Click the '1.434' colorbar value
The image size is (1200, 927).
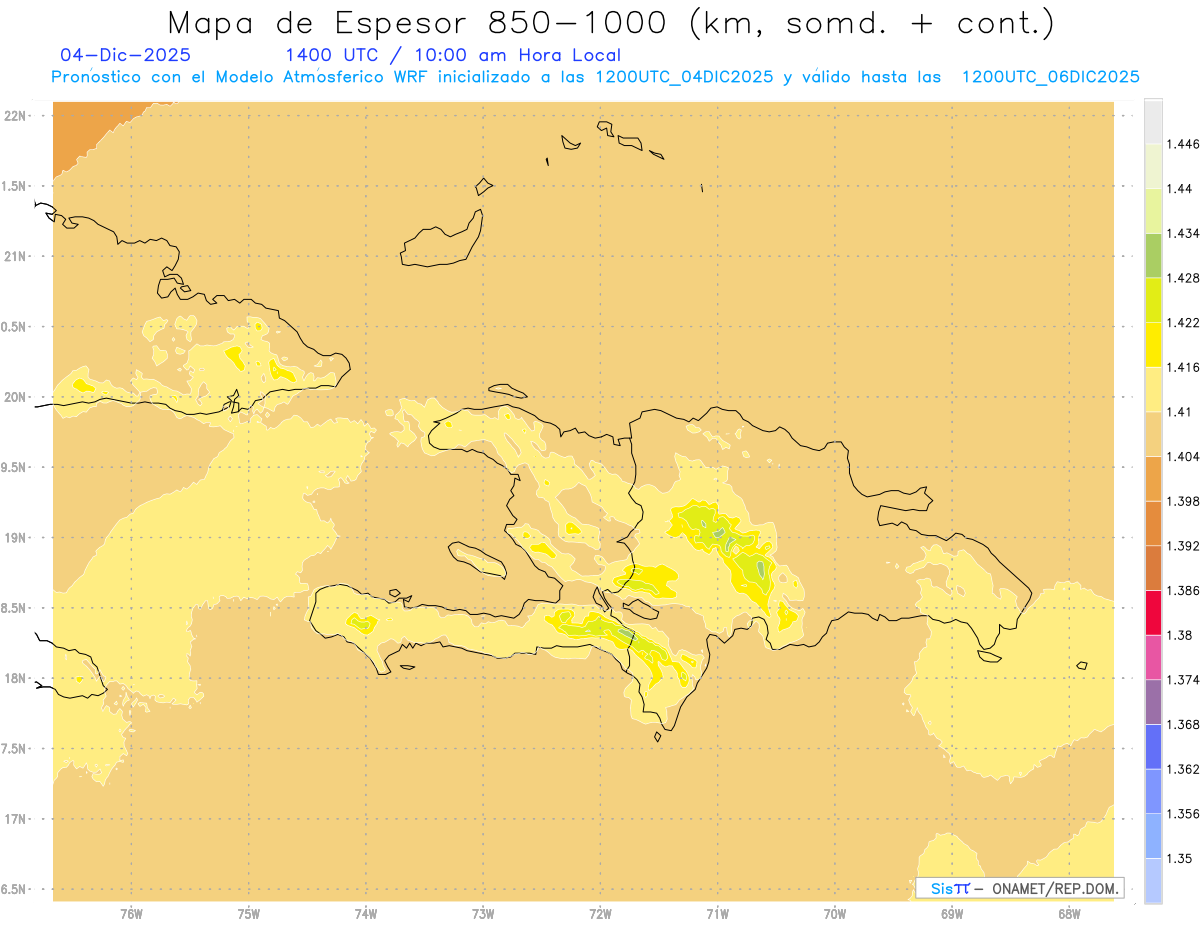[1182, 233]
